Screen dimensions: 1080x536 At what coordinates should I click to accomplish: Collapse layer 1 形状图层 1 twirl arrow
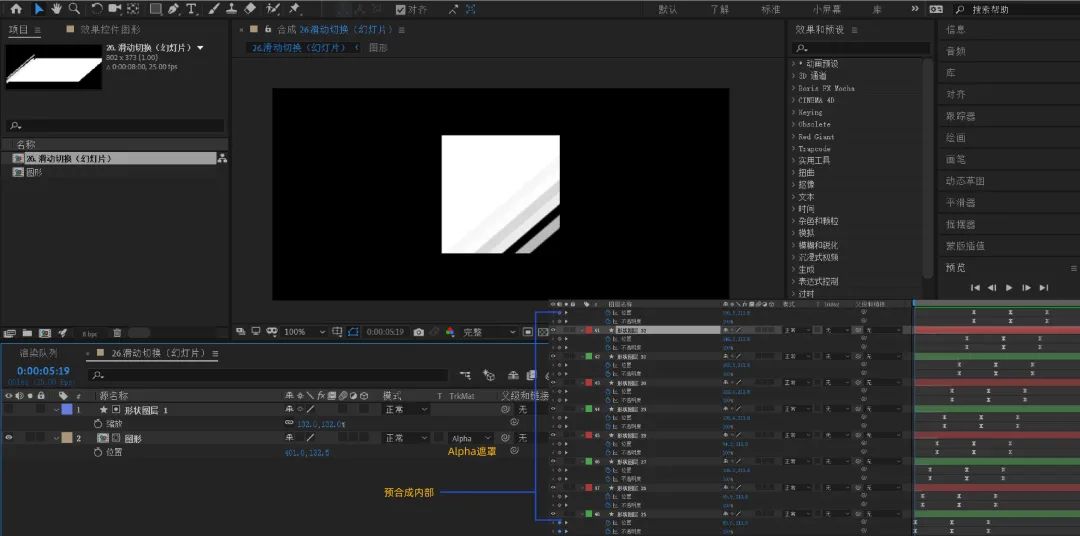[56, 410]
